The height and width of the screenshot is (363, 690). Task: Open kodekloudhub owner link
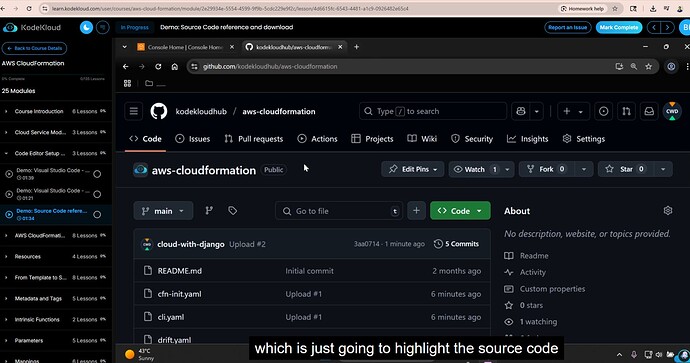pos(201,112)
